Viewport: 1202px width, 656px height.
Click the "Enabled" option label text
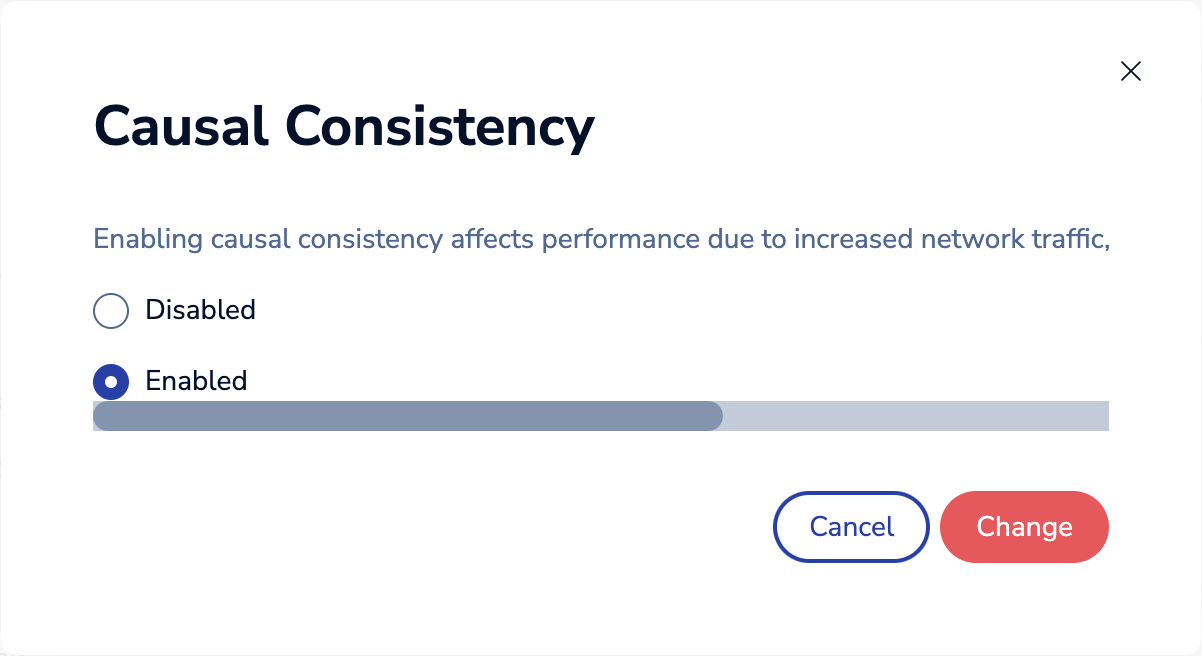click(196, 381)
